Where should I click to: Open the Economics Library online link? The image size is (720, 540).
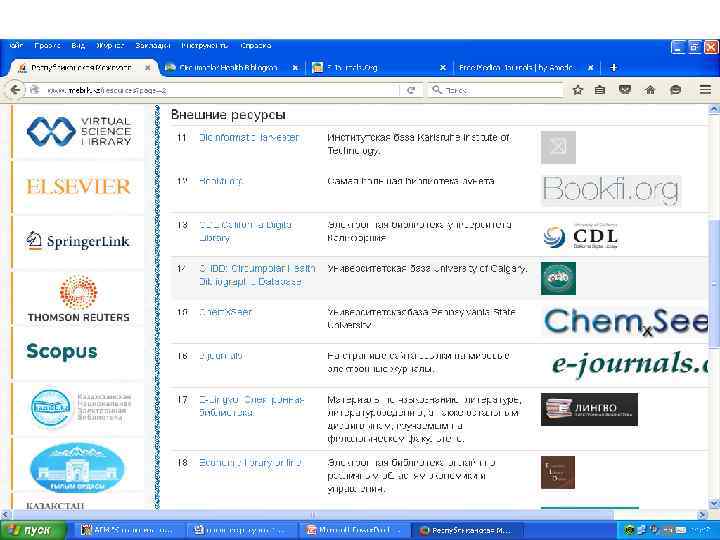251,462
